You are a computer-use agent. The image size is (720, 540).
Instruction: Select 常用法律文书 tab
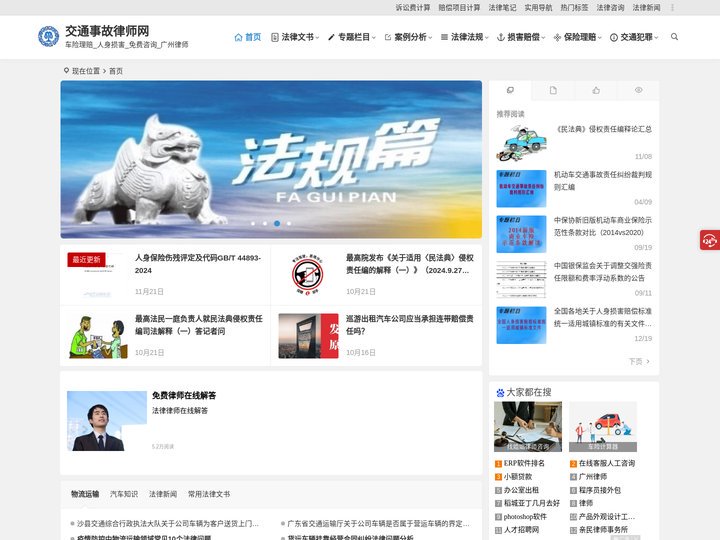(x=209, y=494)
